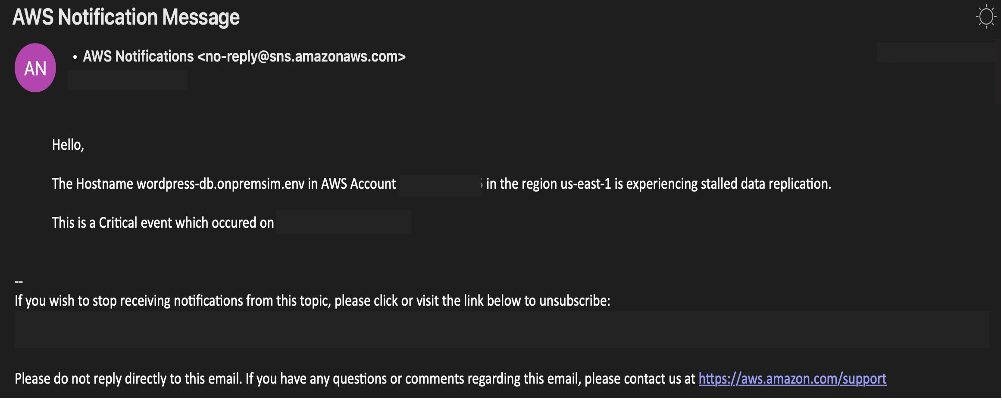Viewport: 1002px width, 400px height.
Task: Click the AWS Notification Message subject title
Action: pyautogui.click(x=126, y=17)
